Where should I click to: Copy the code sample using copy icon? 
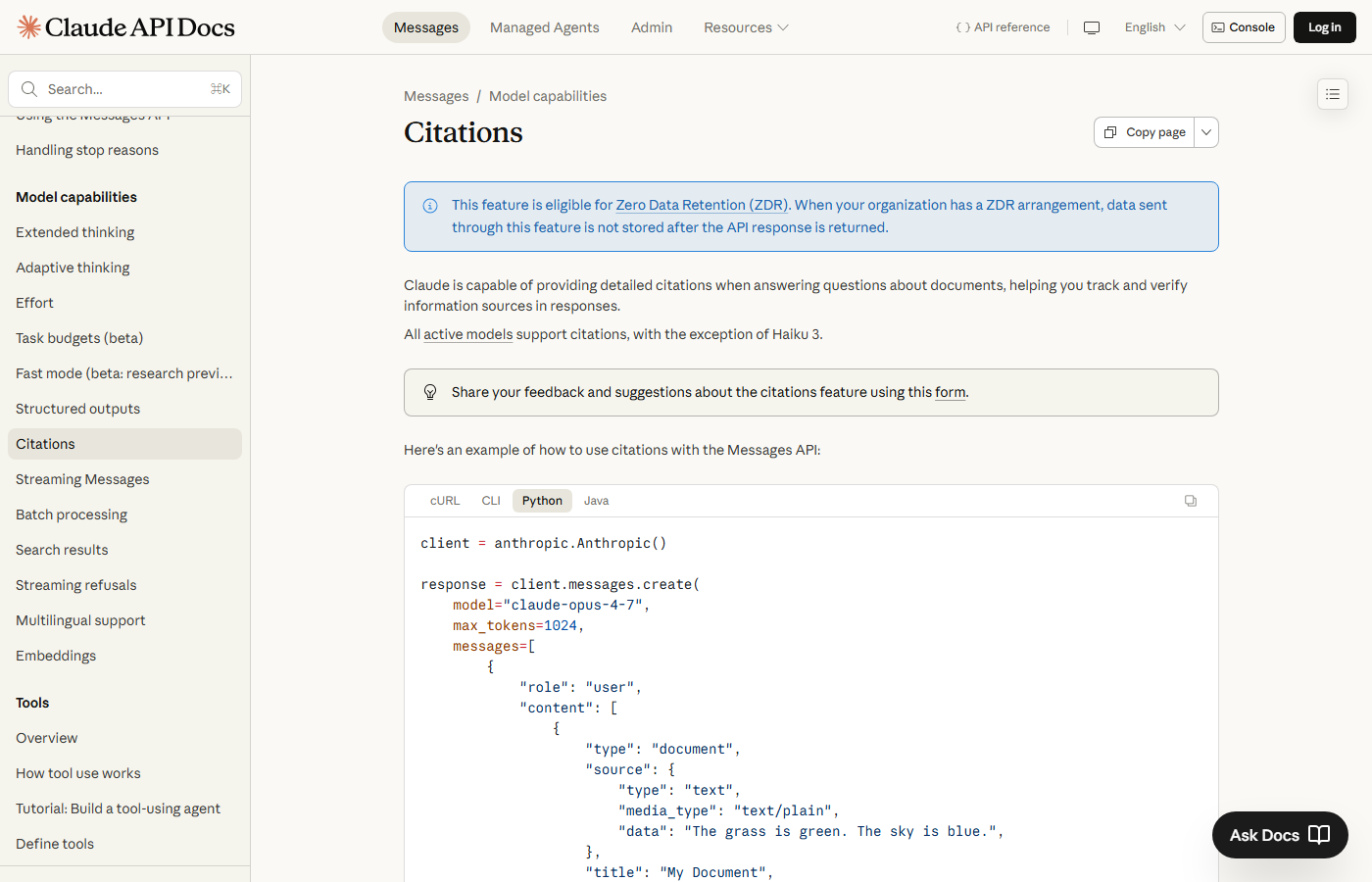(x=1191, y=501)
